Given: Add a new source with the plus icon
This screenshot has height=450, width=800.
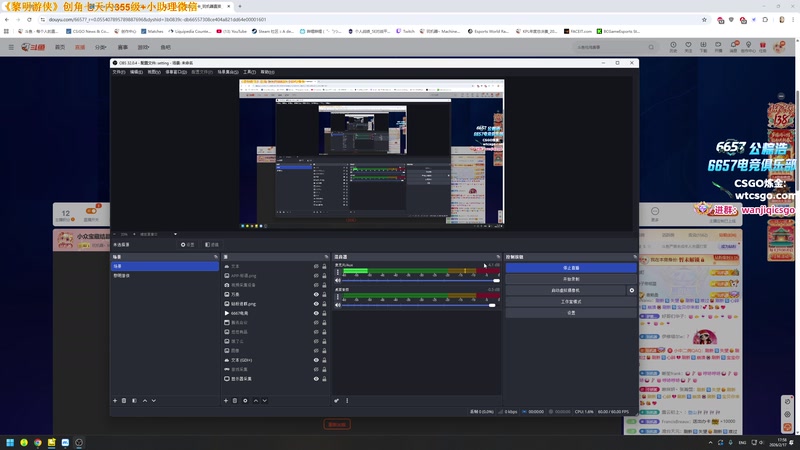Looking at the screenshot, I should point(226,401).
